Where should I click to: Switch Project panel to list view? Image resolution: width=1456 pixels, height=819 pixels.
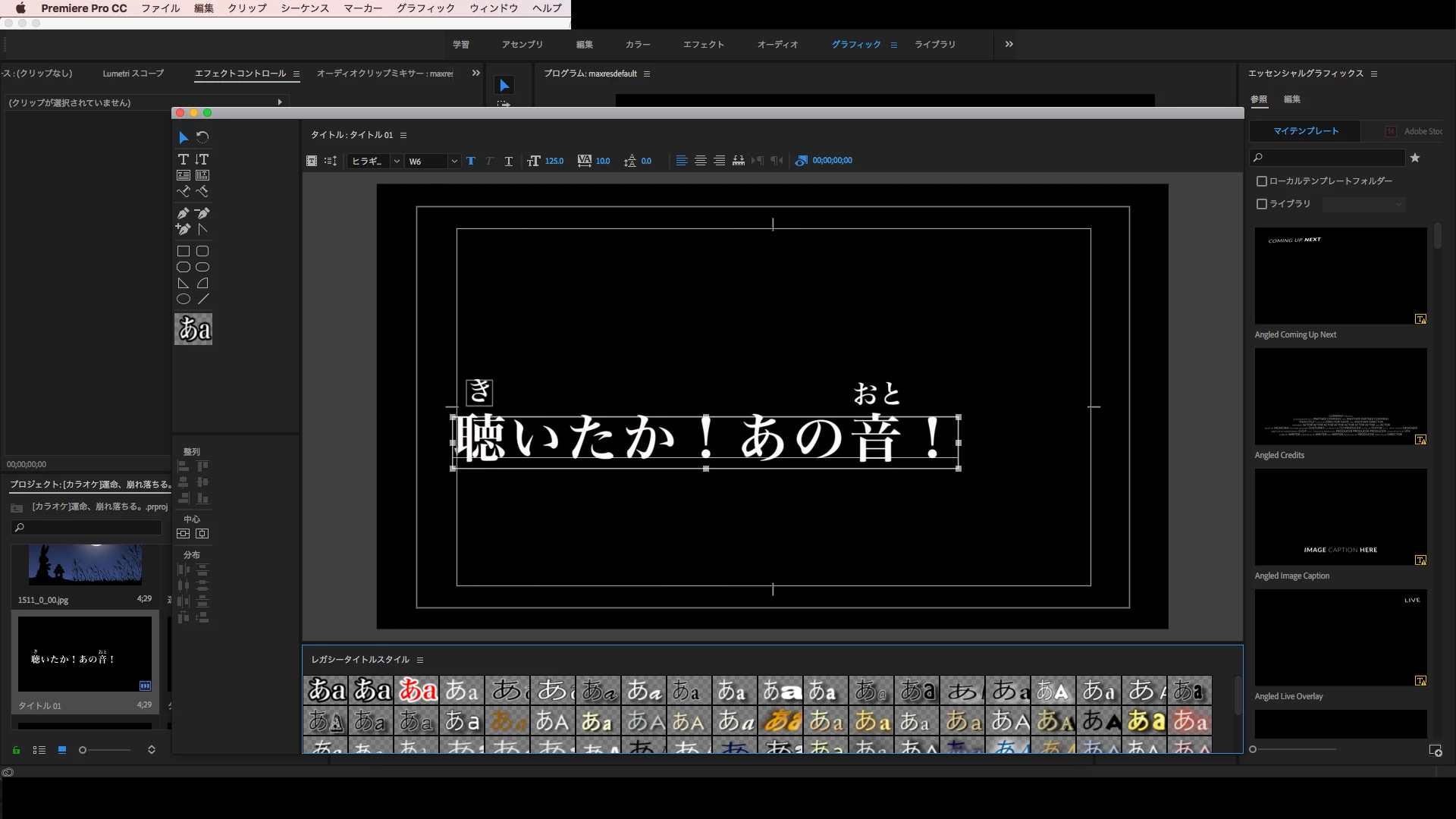[39, 750]
